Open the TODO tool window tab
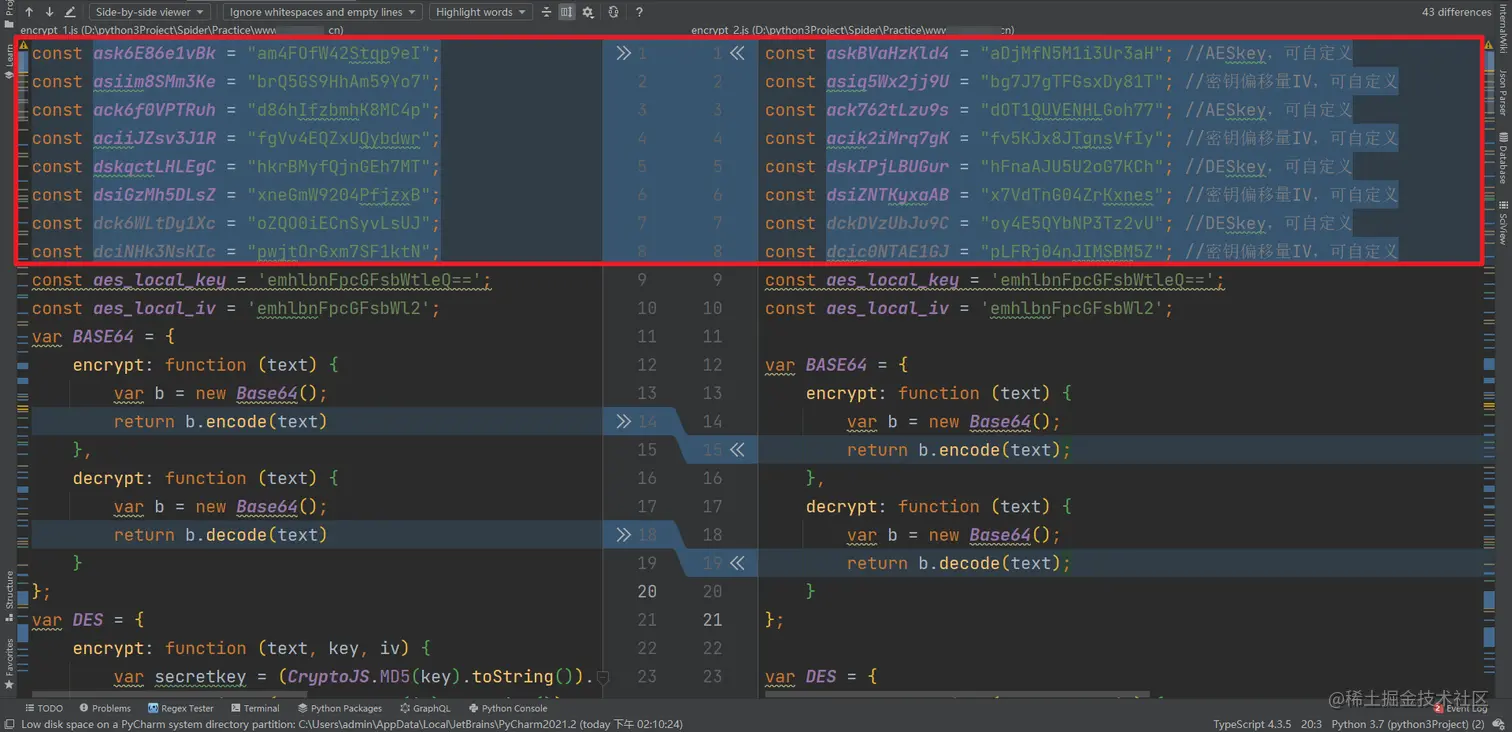This screenshot has height=732, width=1512. point(44,708)
